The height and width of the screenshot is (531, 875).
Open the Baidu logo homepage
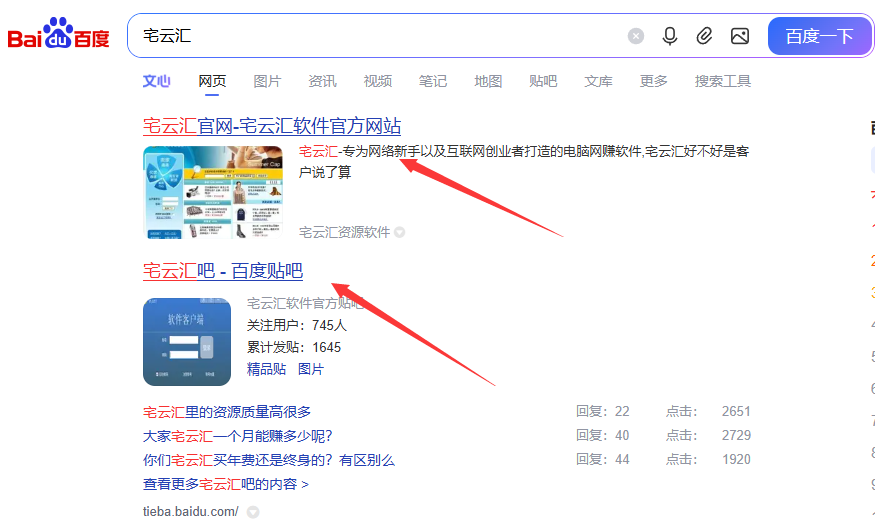[x=58, y=33]
